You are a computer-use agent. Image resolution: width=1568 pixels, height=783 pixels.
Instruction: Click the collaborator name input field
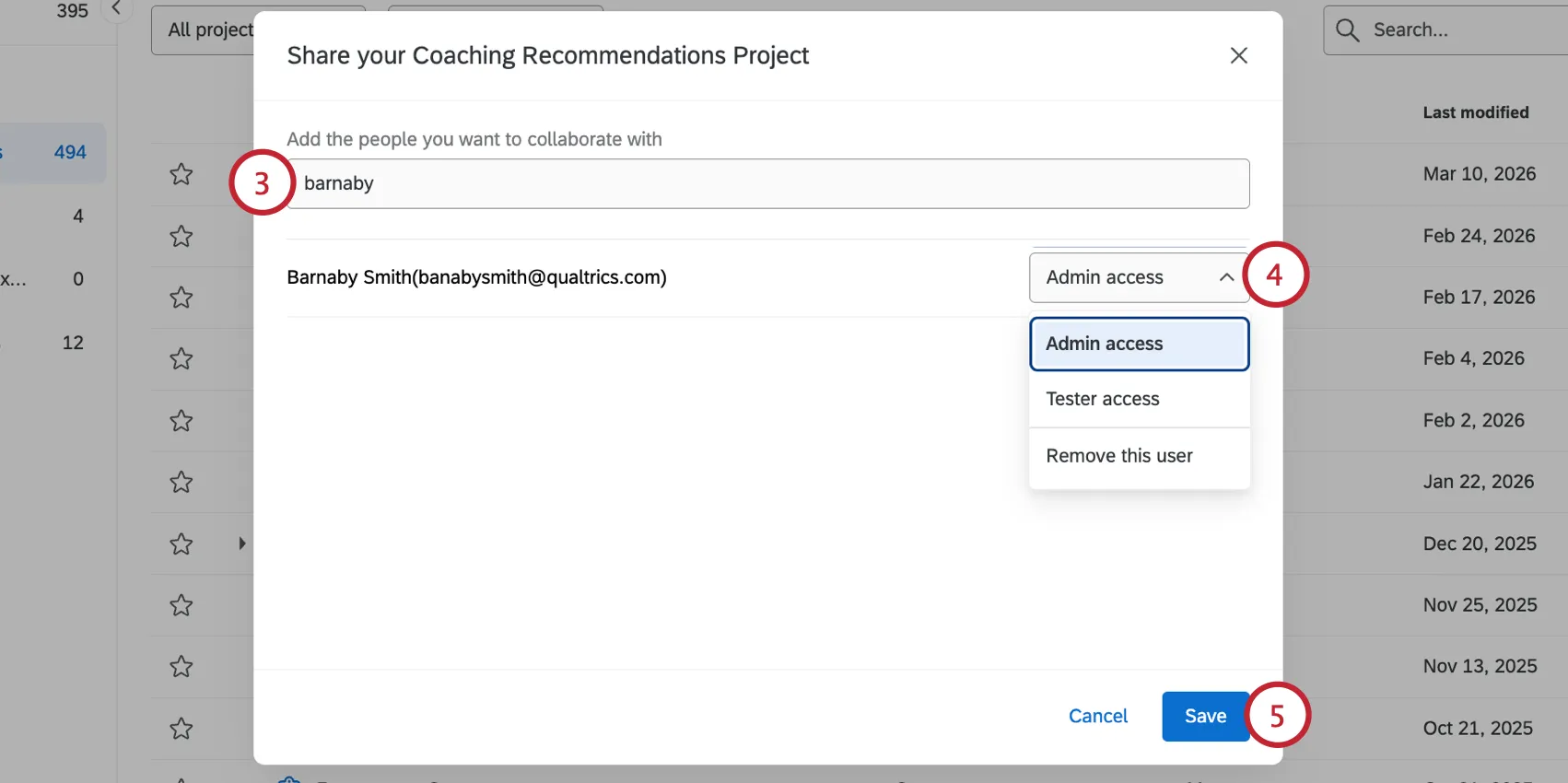coord(768,183)
